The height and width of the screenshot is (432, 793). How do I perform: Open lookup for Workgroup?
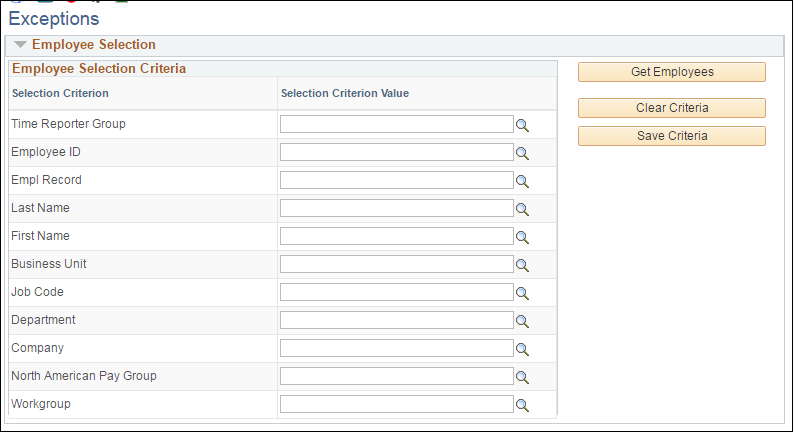coord(522,405)
